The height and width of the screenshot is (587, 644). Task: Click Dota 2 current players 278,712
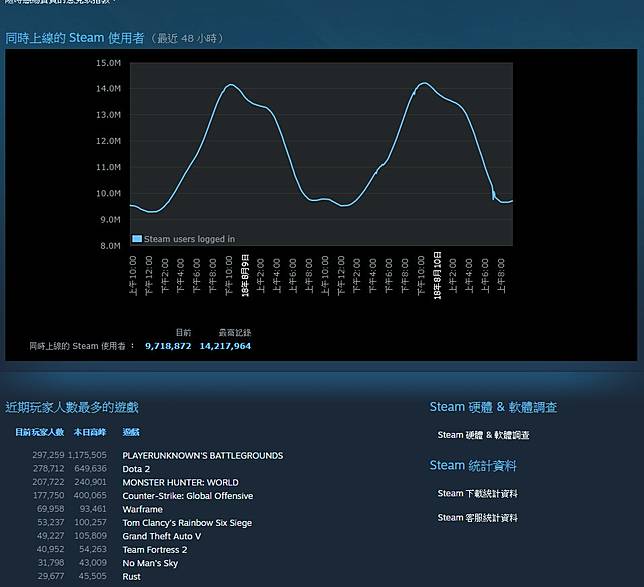(49, 468)
